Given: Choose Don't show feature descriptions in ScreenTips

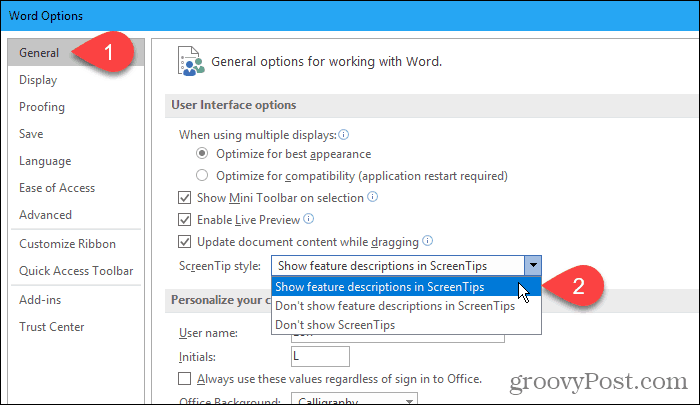Looking at the screenshot, I should click(406, 306).
